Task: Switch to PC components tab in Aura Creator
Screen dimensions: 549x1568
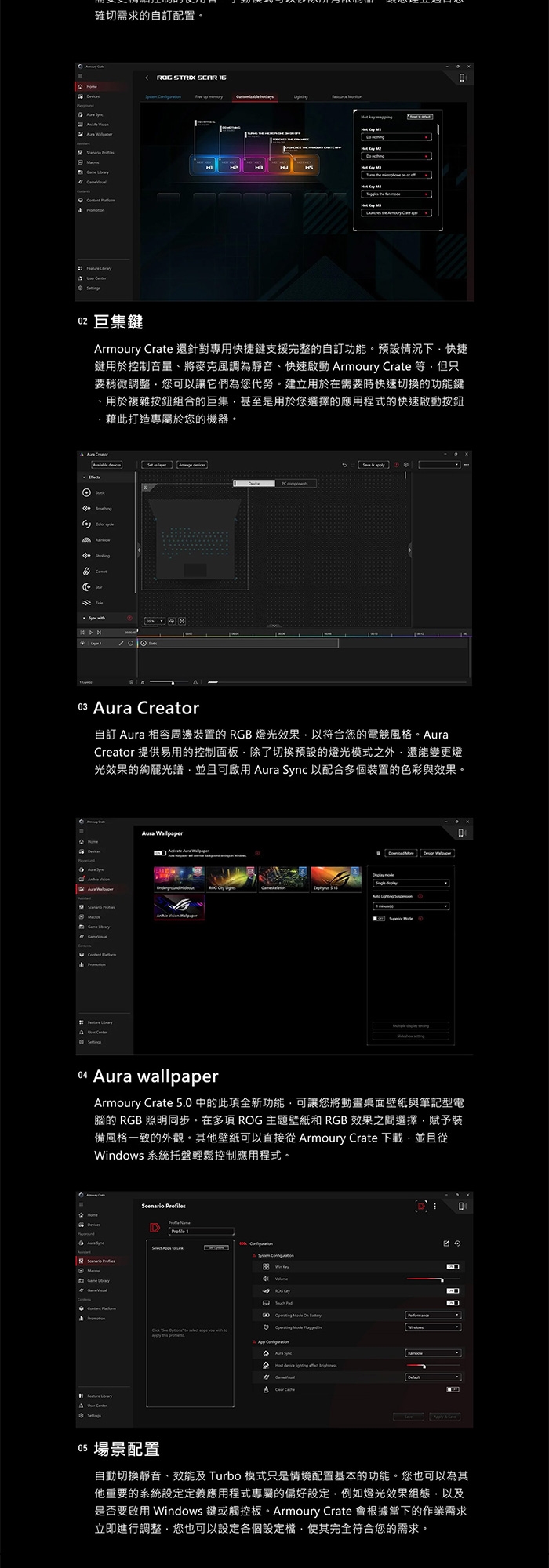Action: (295, 484)
